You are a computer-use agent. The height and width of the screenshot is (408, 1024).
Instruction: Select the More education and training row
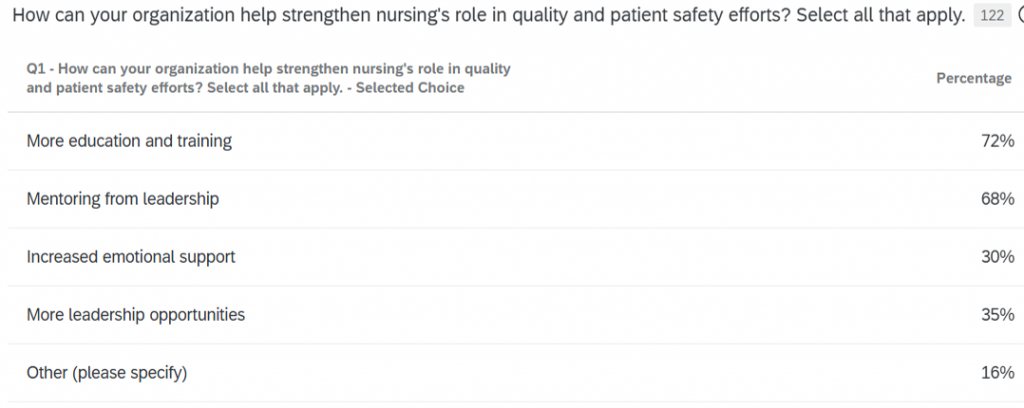[x=129, y=141]
